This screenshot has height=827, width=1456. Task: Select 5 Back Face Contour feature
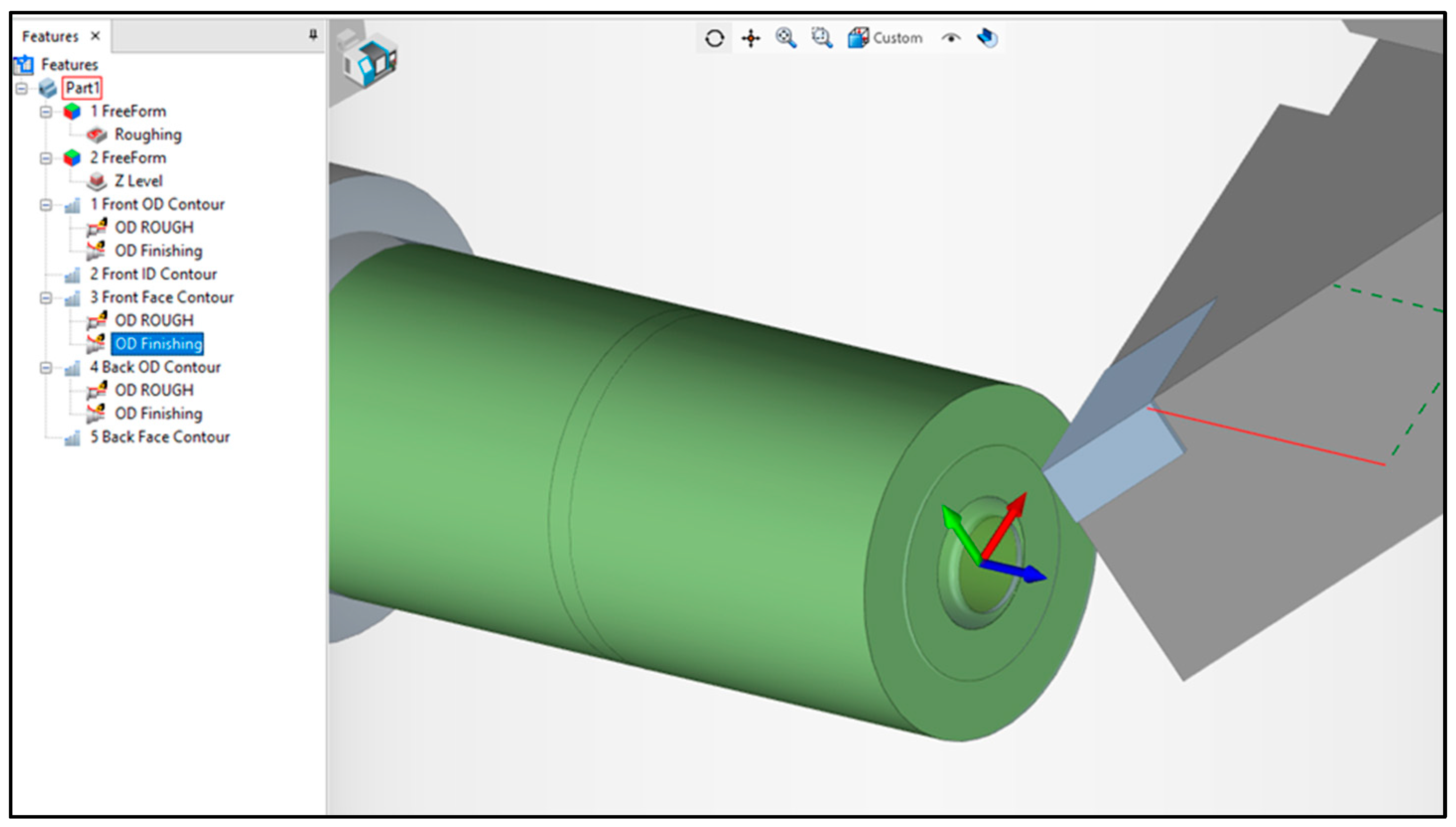pos(160,437)
